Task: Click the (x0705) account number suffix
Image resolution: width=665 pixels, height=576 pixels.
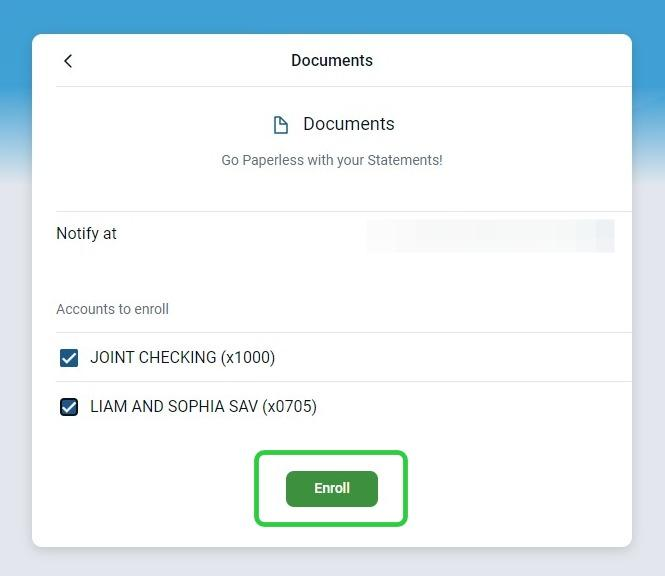Action: point(289,406)
